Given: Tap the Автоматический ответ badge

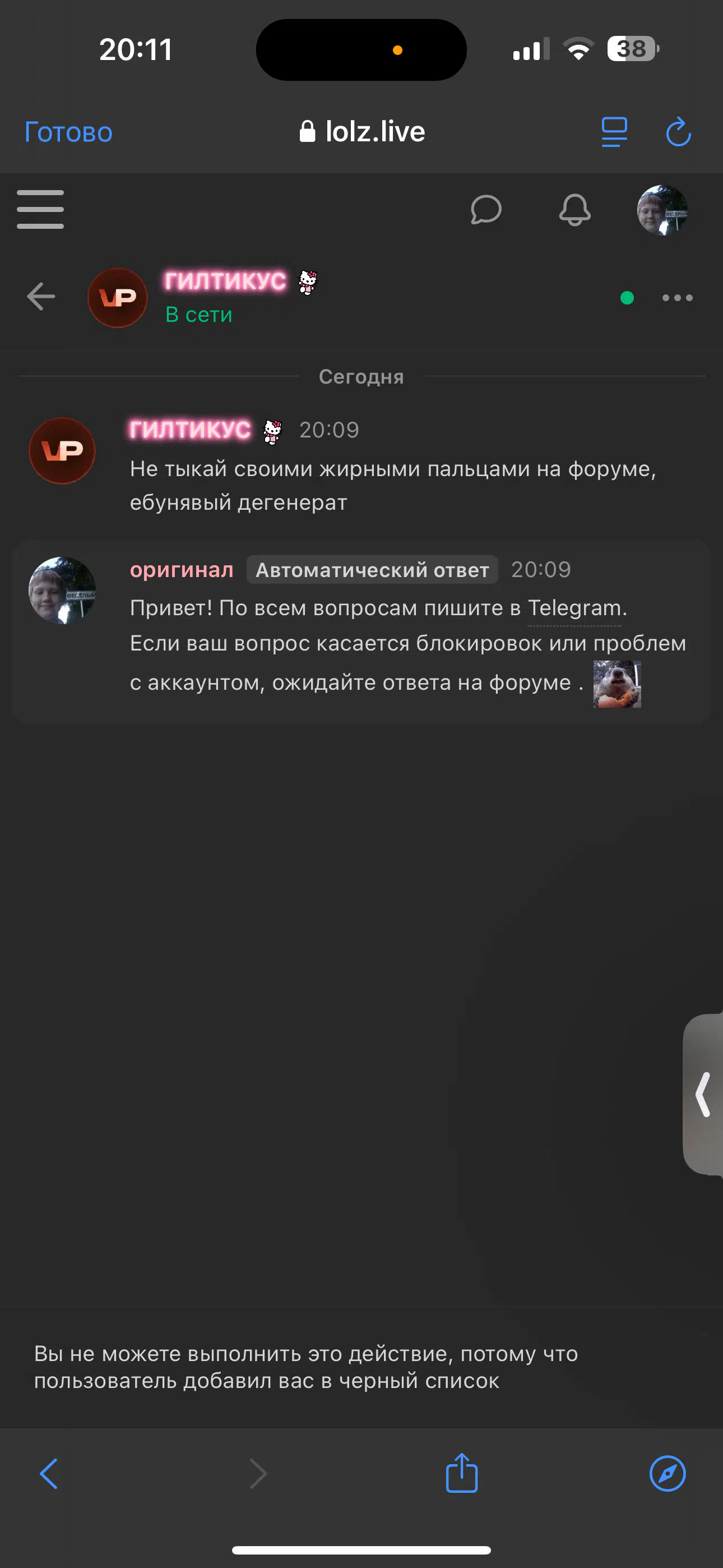Looking at the screenshot, I should 373,570.
